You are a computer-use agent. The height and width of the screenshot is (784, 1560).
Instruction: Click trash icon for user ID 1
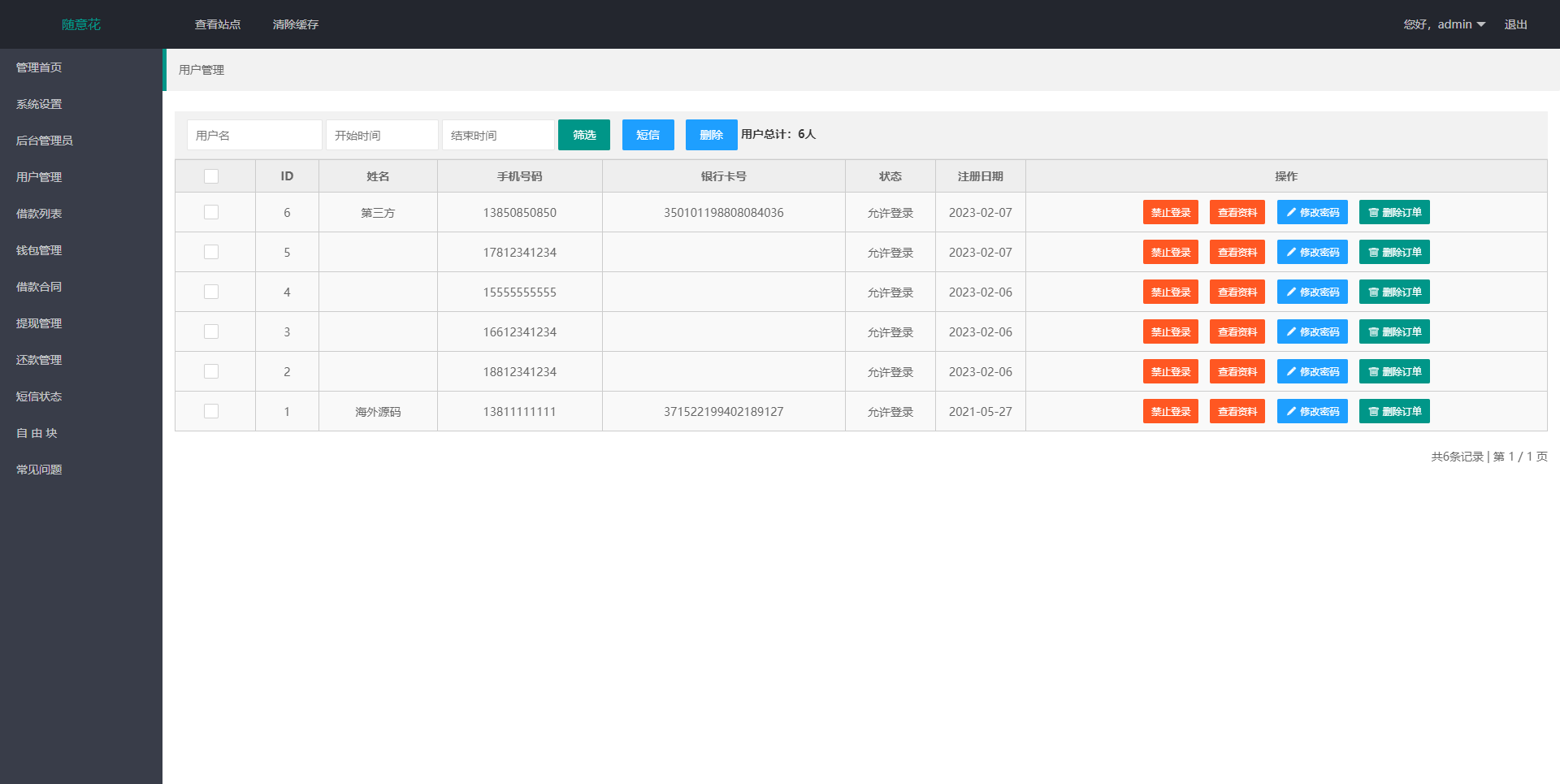1373,412
